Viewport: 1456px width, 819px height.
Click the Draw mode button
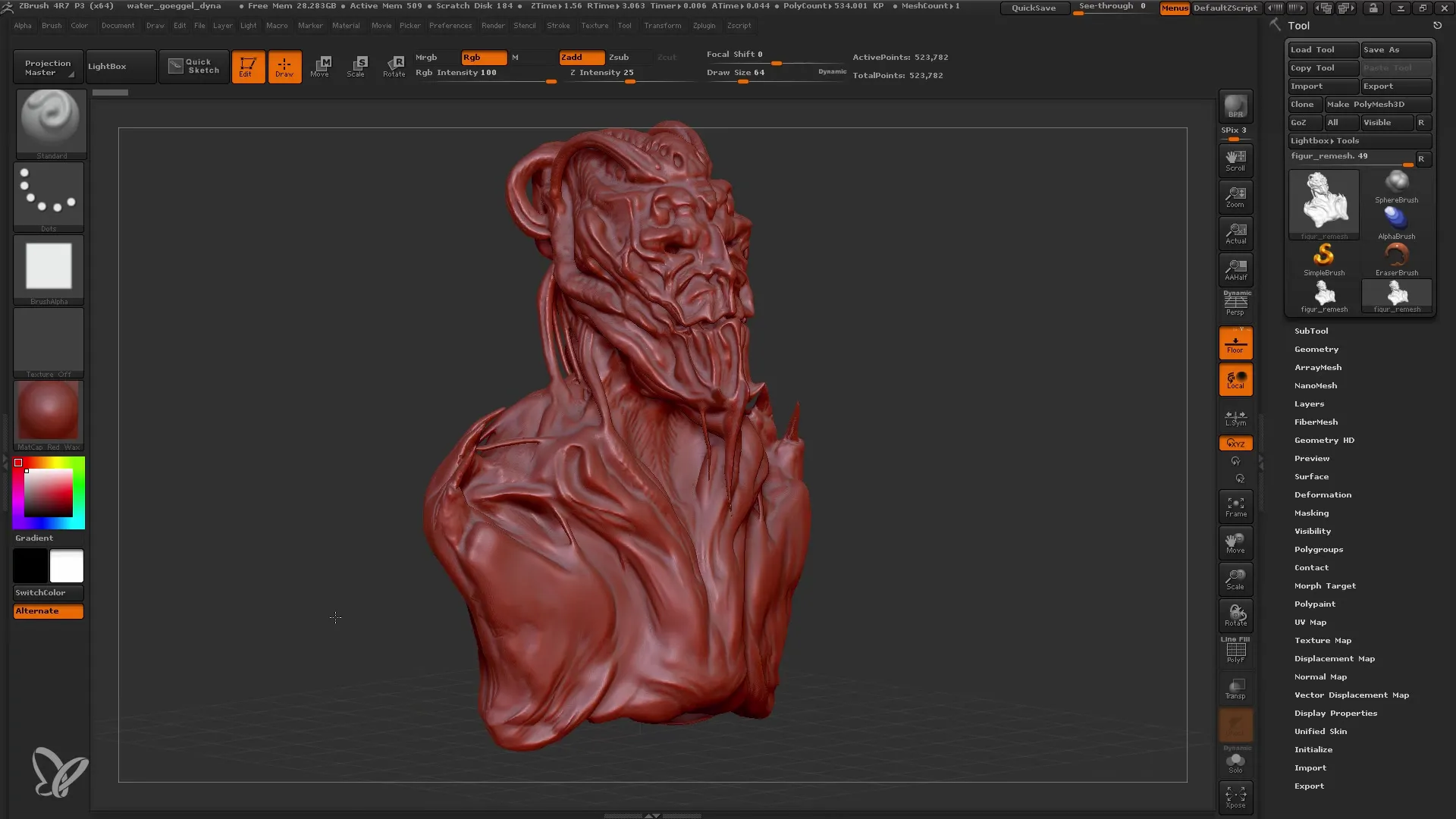(x=284, y=65)
